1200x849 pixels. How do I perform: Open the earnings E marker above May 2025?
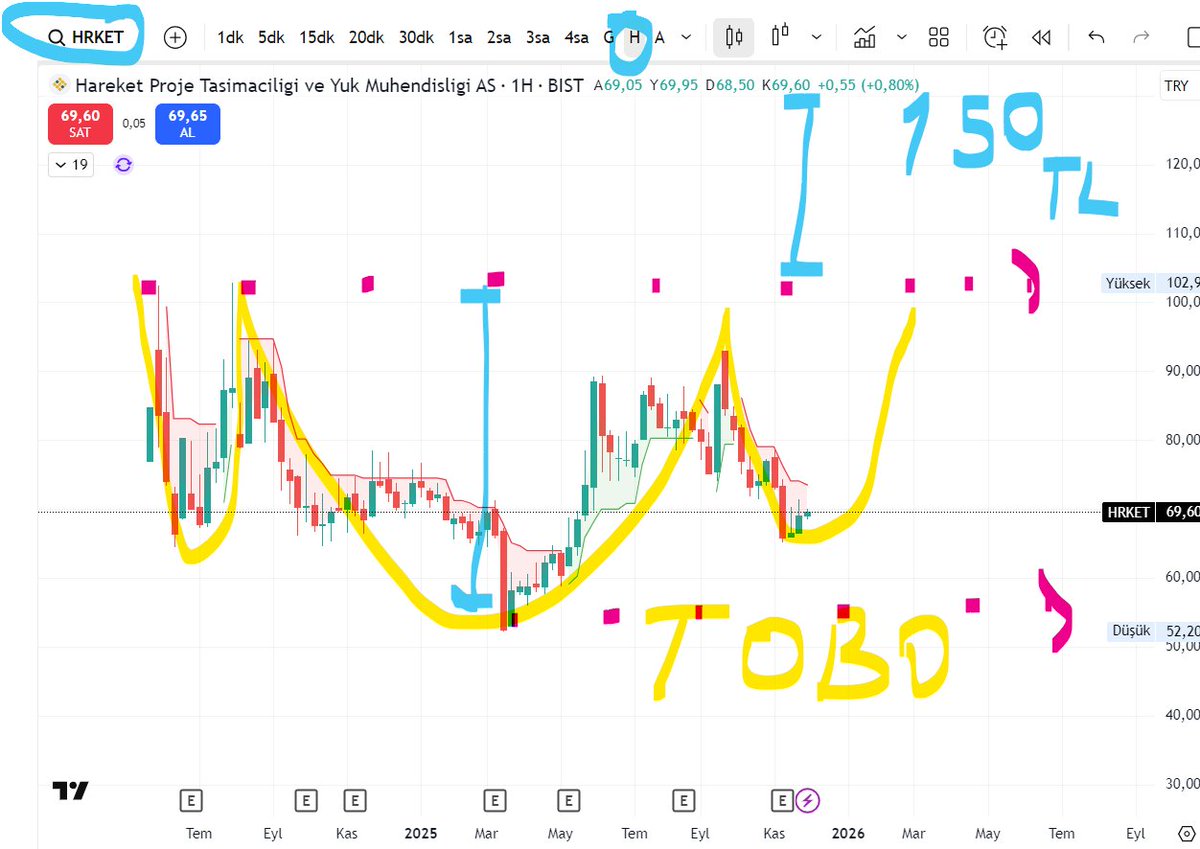568,800
